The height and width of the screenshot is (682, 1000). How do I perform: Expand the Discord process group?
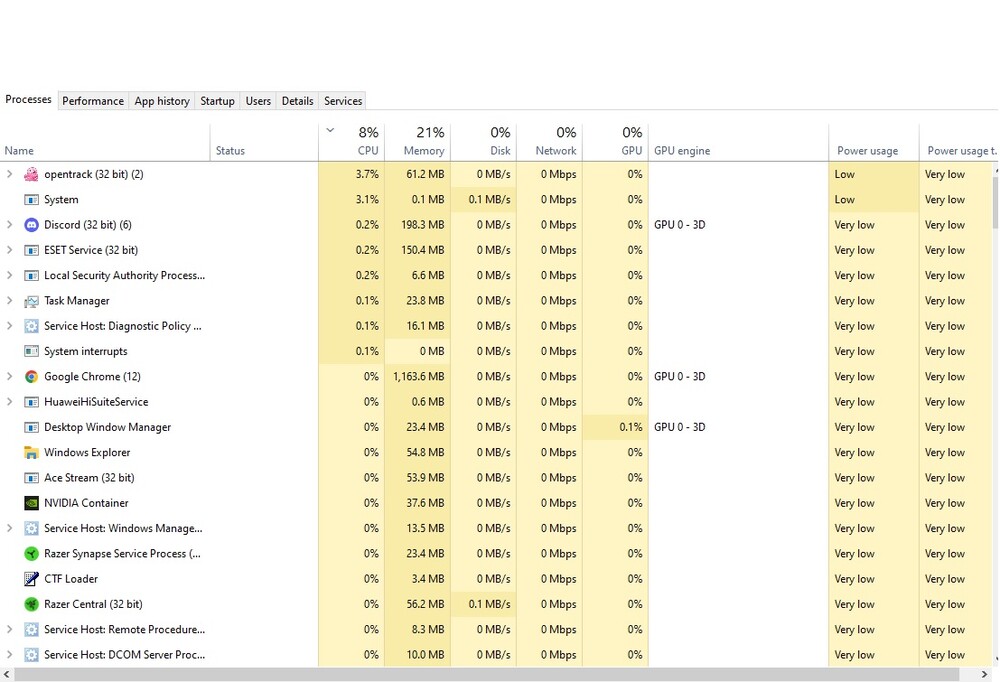coord(9,224)
